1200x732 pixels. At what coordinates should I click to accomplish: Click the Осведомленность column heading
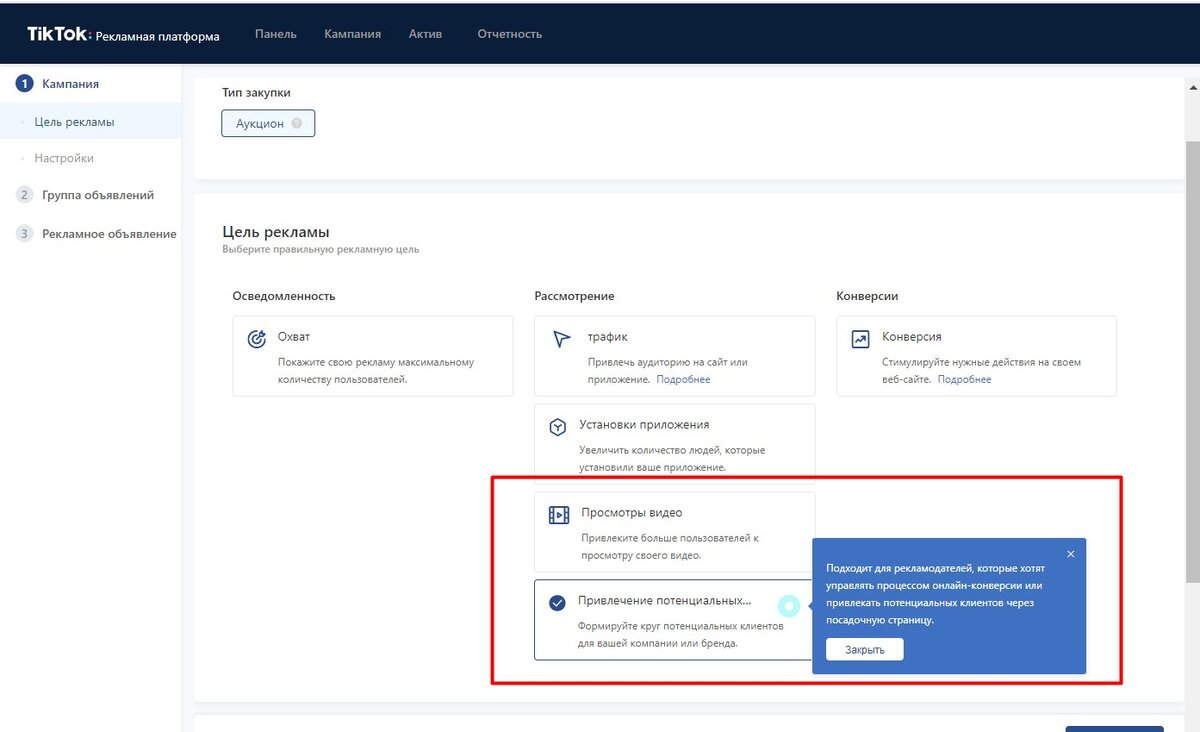pyautogui.click(x=284, y=296)
